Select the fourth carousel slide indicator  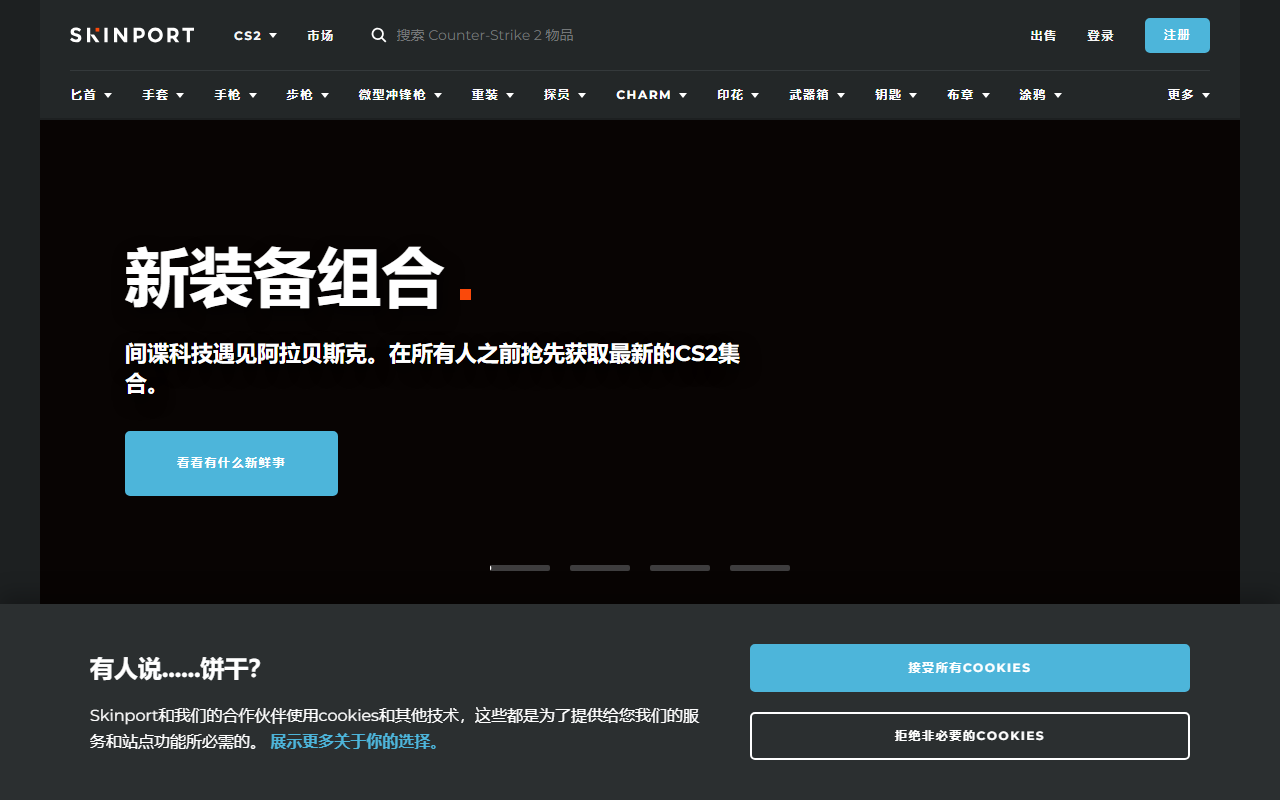coord(760,568)
